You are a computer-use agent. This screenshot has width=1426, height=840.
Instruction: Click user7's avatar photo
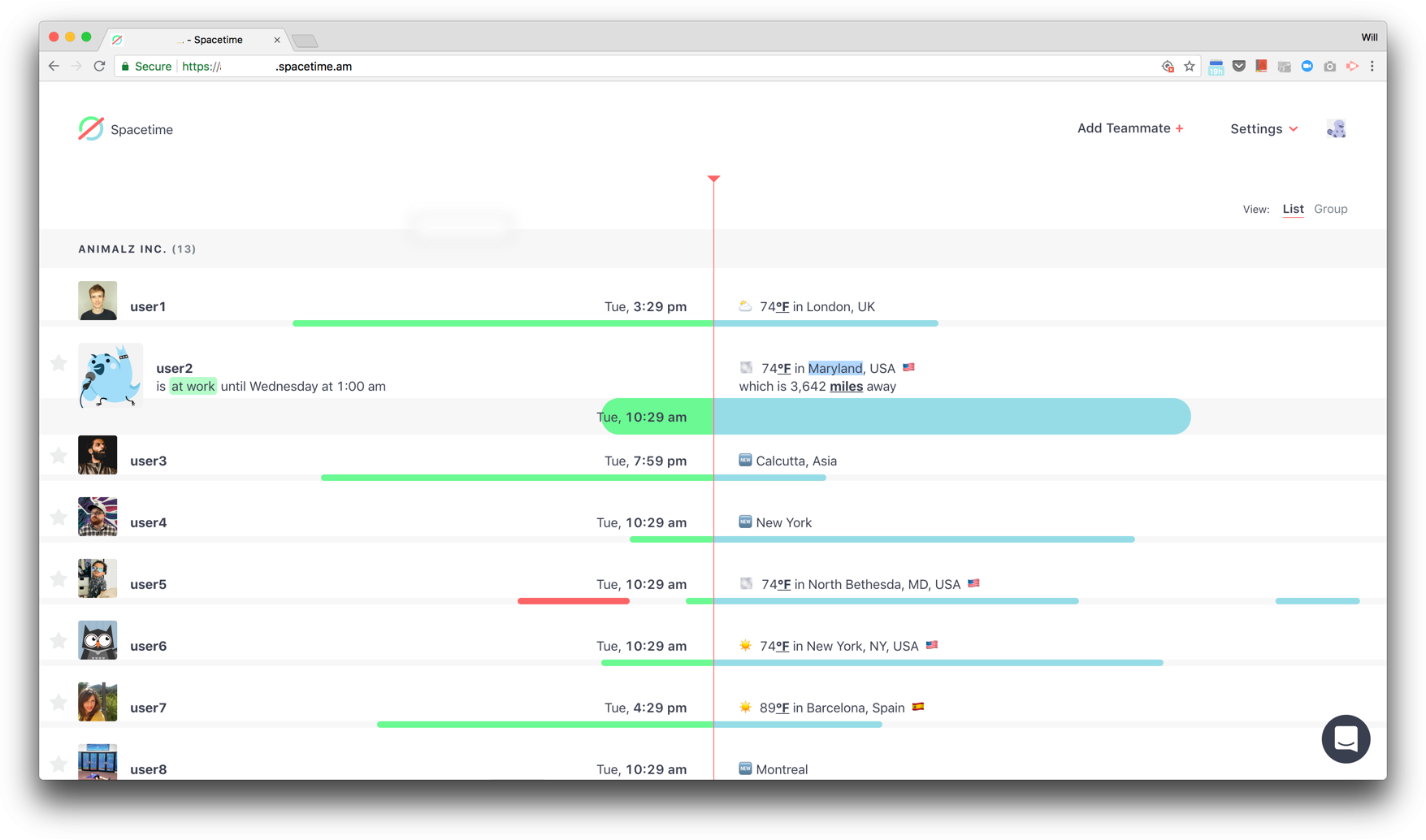coord(98,702)
